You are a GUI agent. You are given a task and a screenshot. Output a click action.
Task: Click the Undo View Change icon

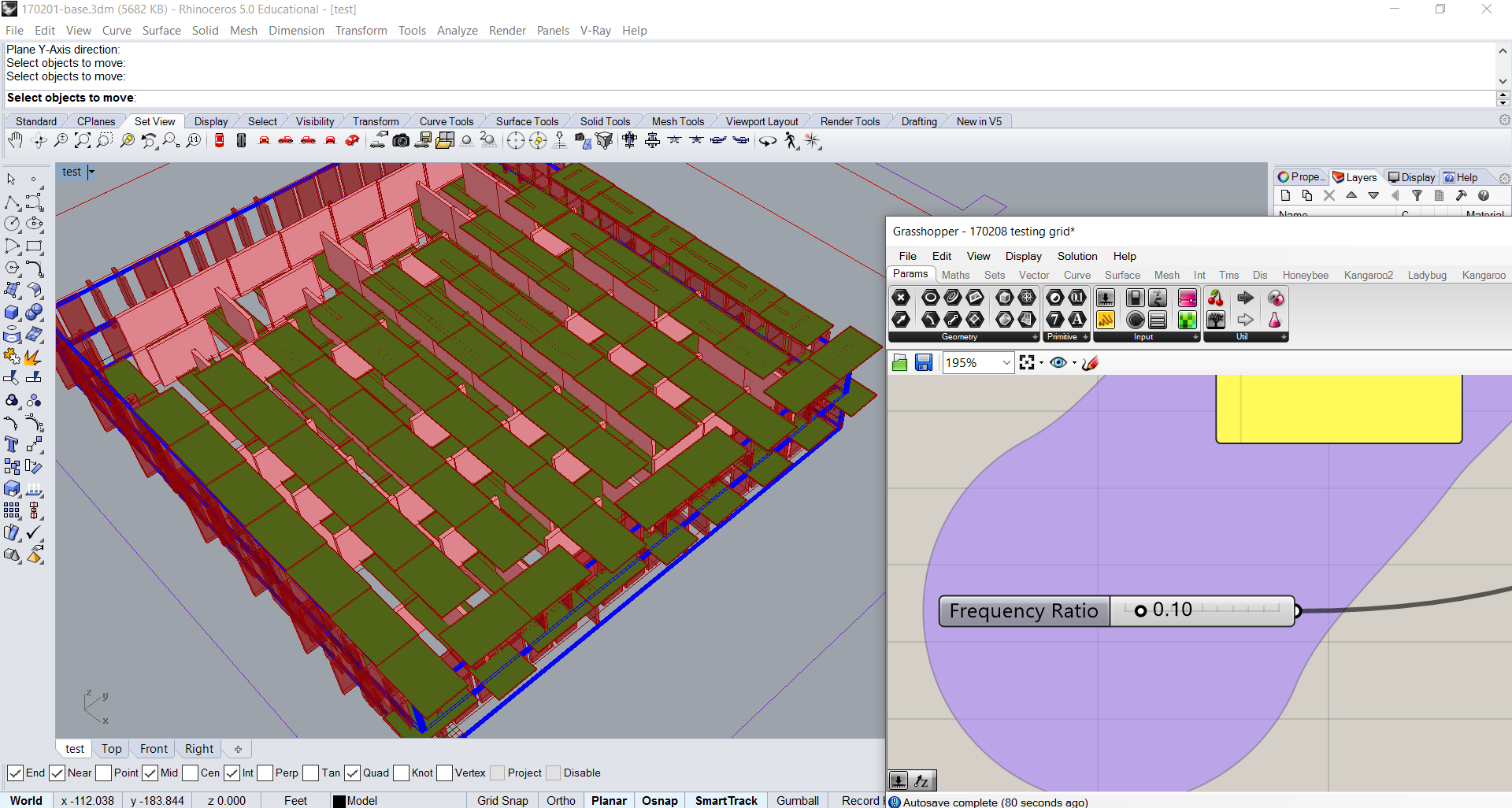pyautogui.click(x=149, y=141)
